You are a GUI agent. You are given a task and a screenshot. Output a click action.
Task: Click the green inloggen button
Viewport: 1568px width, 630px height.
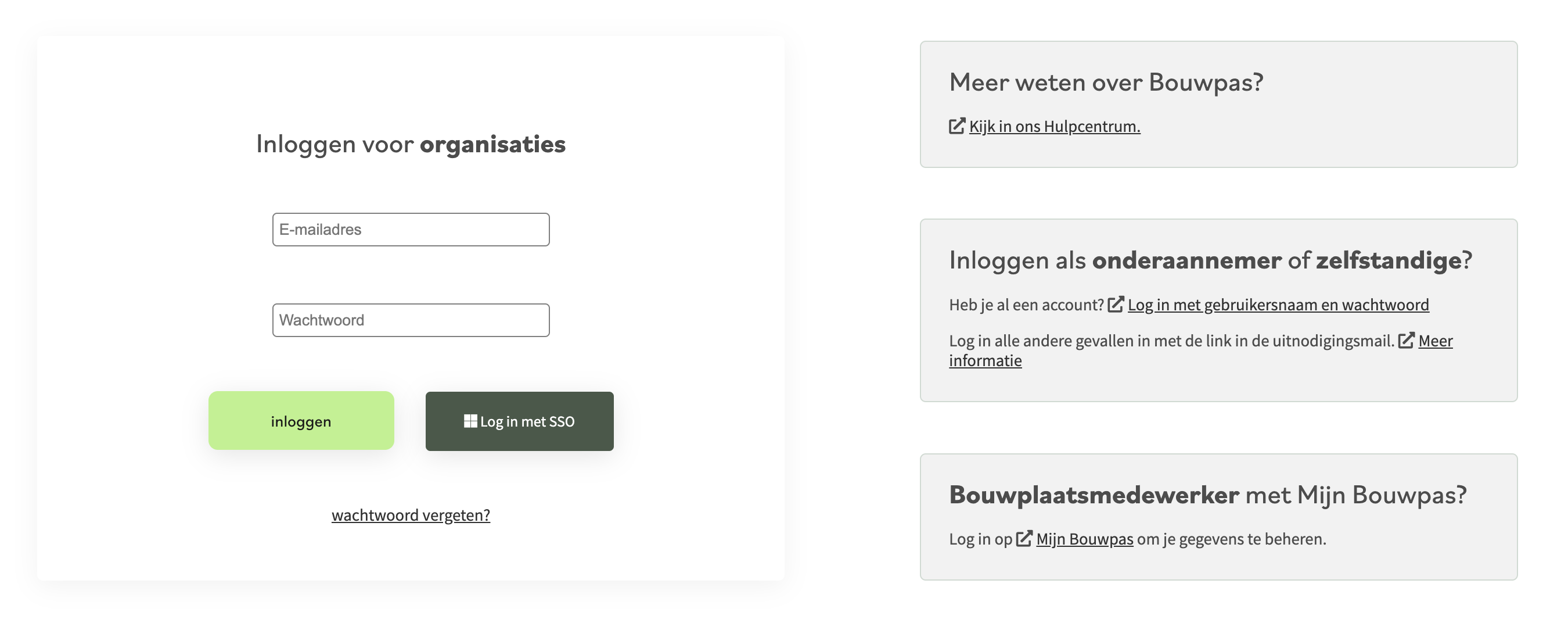click(301, 421)
